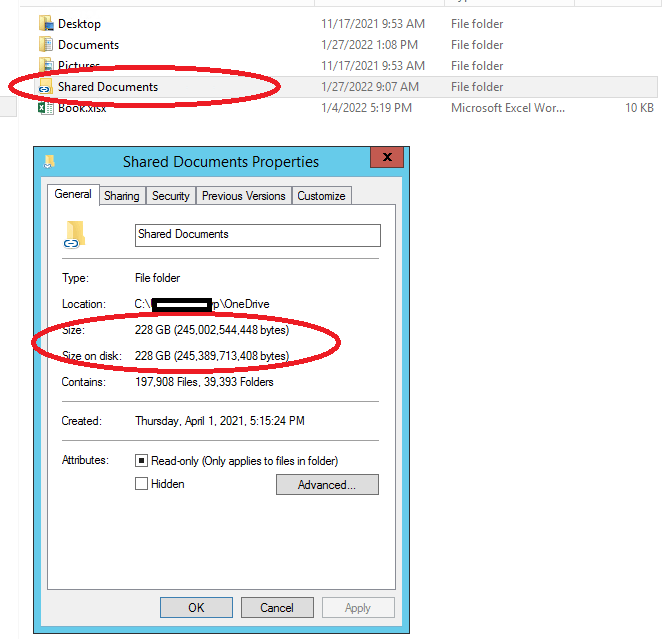Enable the Hidden attribute checkbox
The height and width of the screenshot is (639, 672).
(141, 484)
